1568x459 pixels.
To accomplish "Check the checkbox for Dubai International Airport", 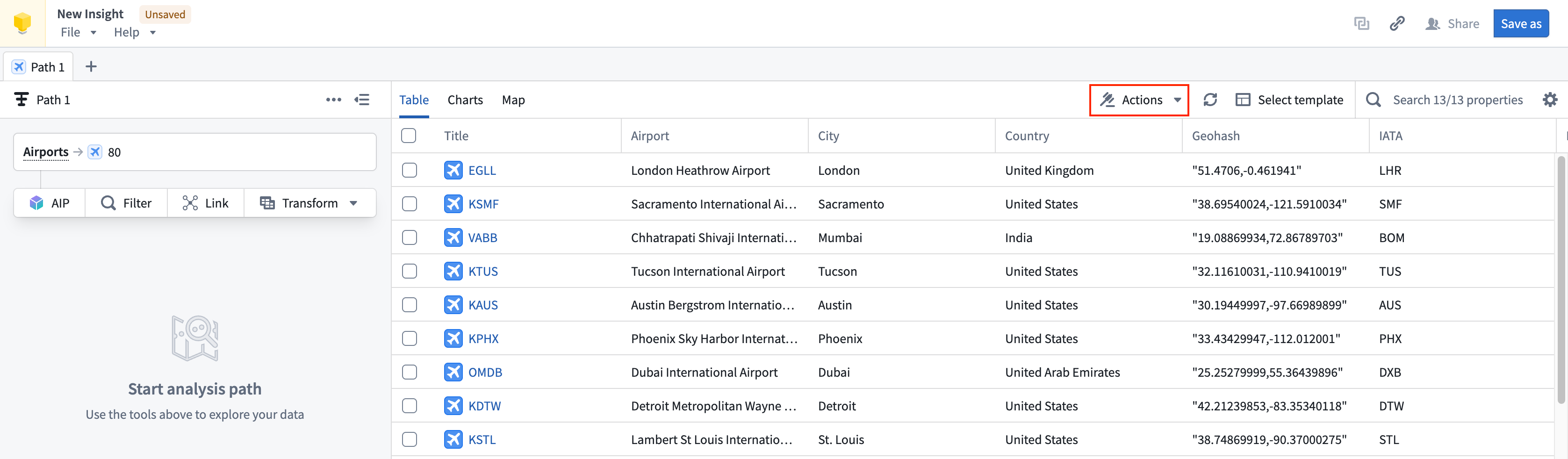I will point(409,372).
